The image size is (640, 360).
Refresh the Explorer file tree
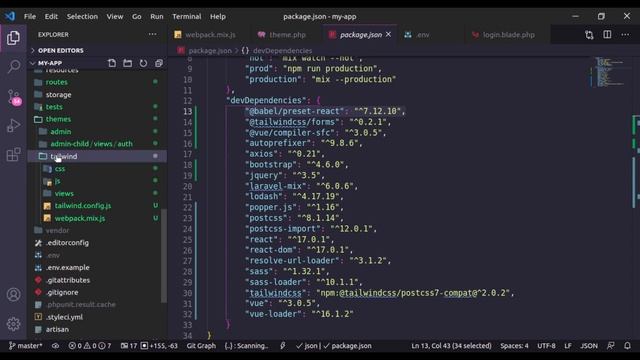click(143, 63)
